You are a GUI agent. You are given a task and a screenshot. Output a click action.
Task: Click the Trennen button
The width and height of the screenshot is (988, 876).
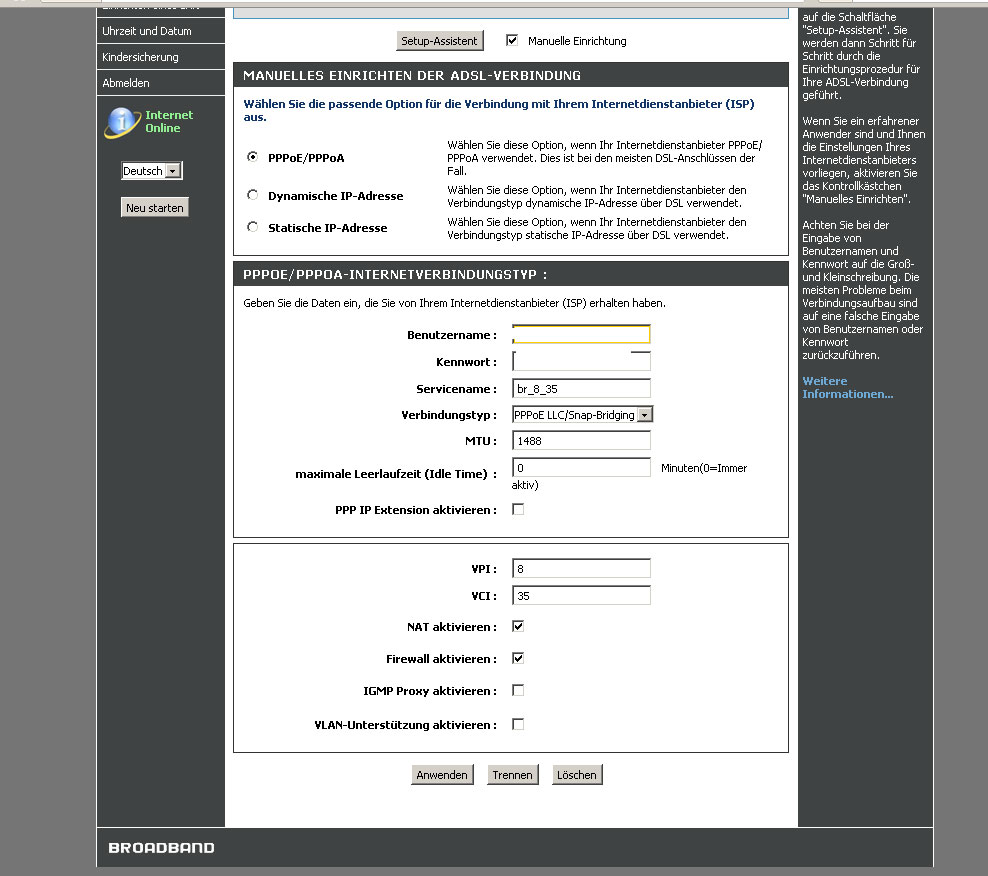click(x=512, y=775)
